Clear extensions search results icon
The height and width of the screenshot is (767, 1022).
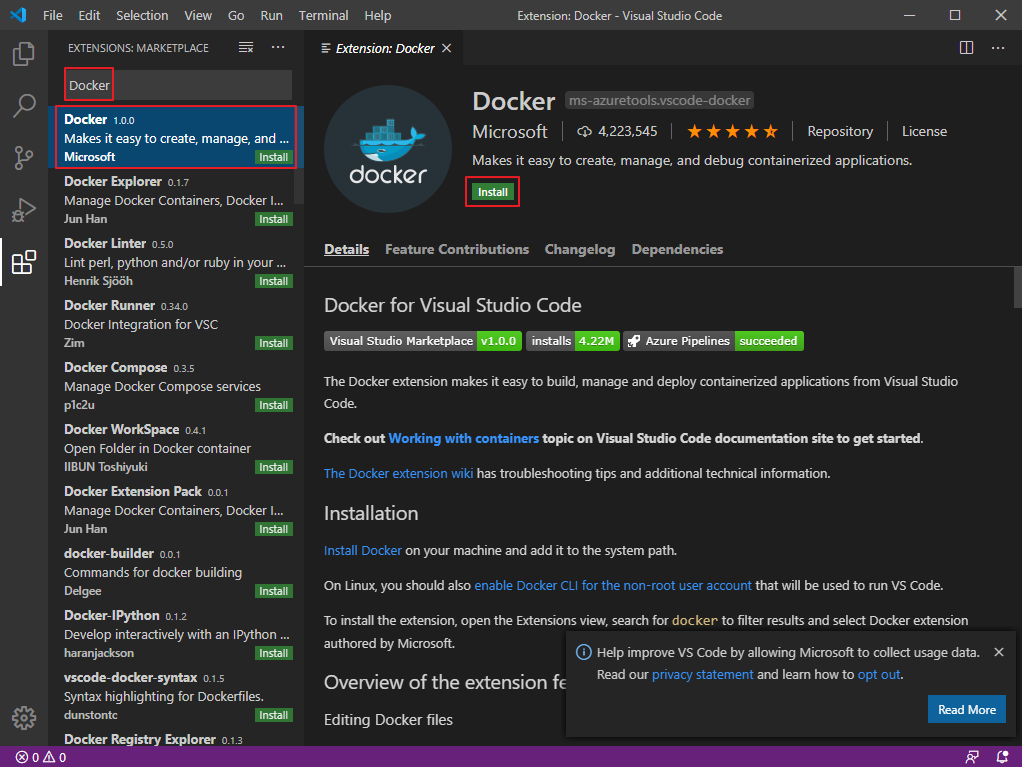246,48
